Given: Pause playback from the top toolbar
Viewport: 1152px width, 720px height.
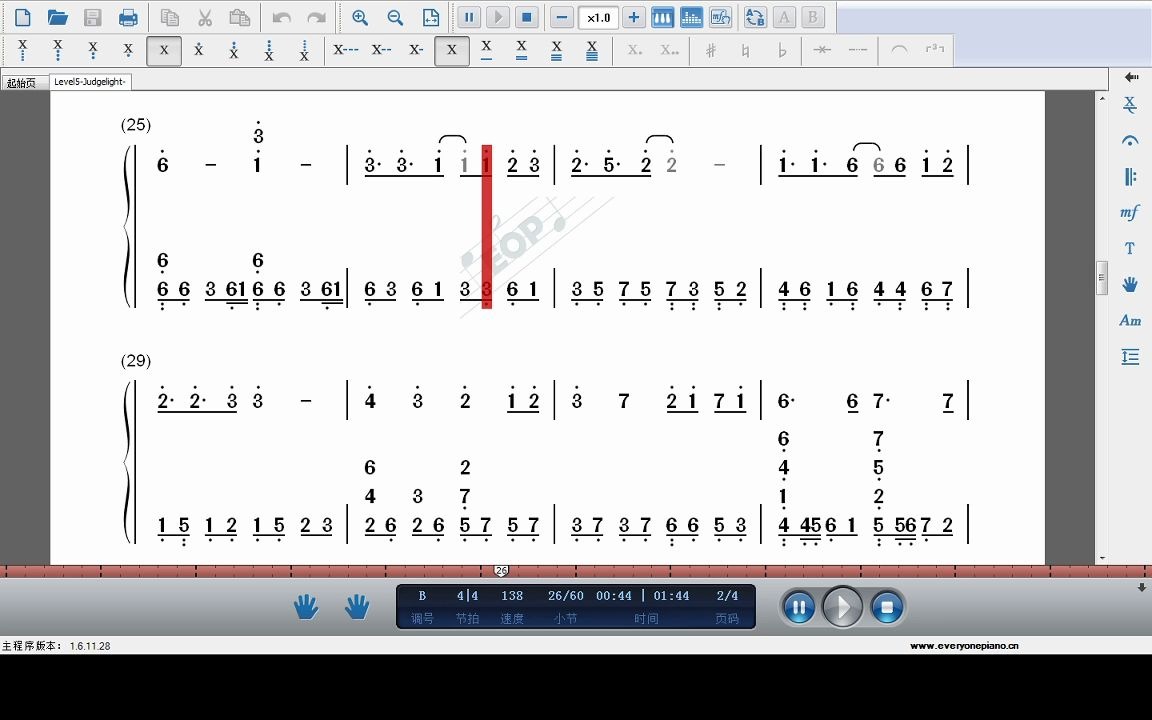Looking at the screenshot, I should [469, 17].
